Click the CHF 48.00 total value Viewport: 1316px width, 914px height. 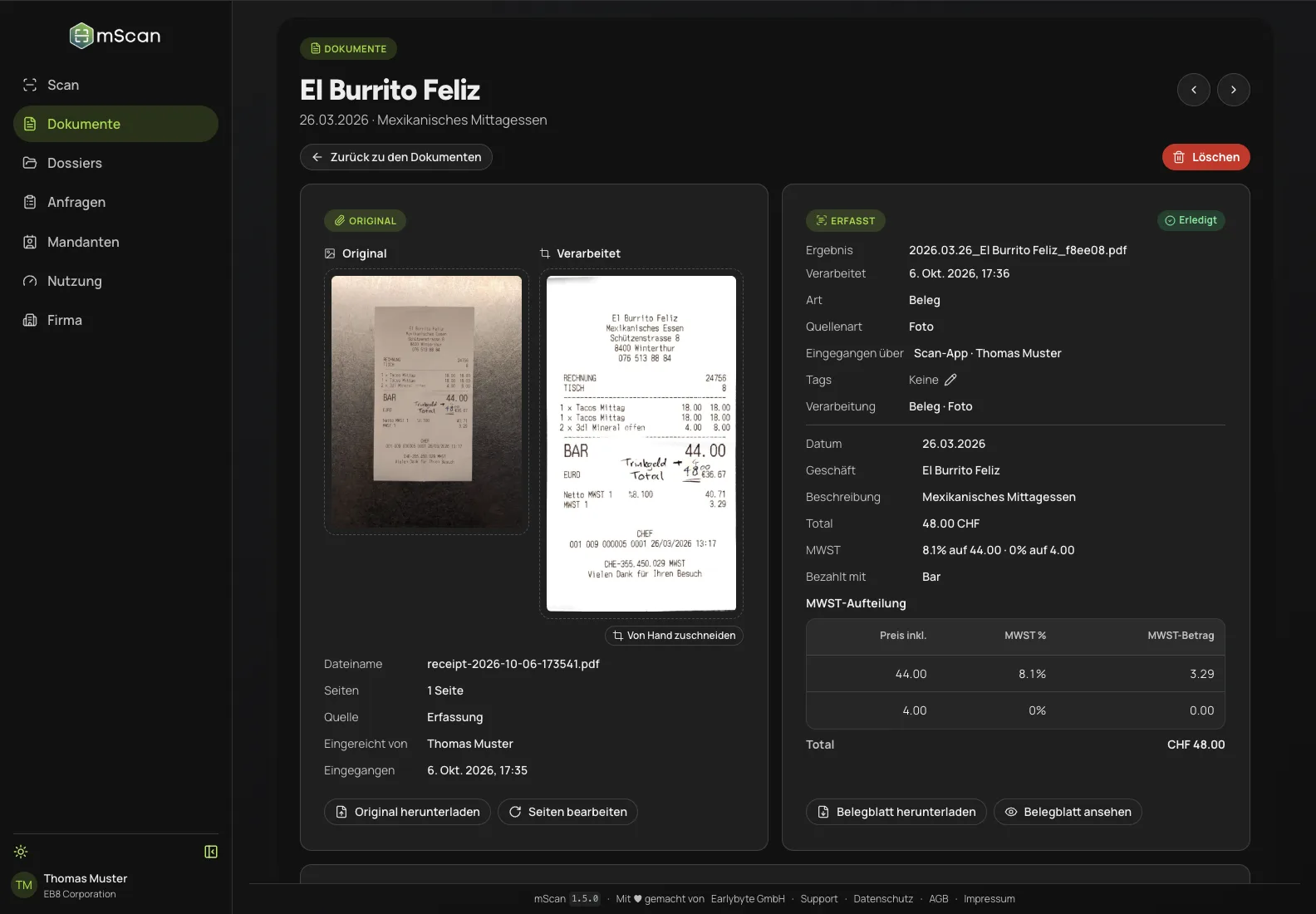coord(1196,744)
